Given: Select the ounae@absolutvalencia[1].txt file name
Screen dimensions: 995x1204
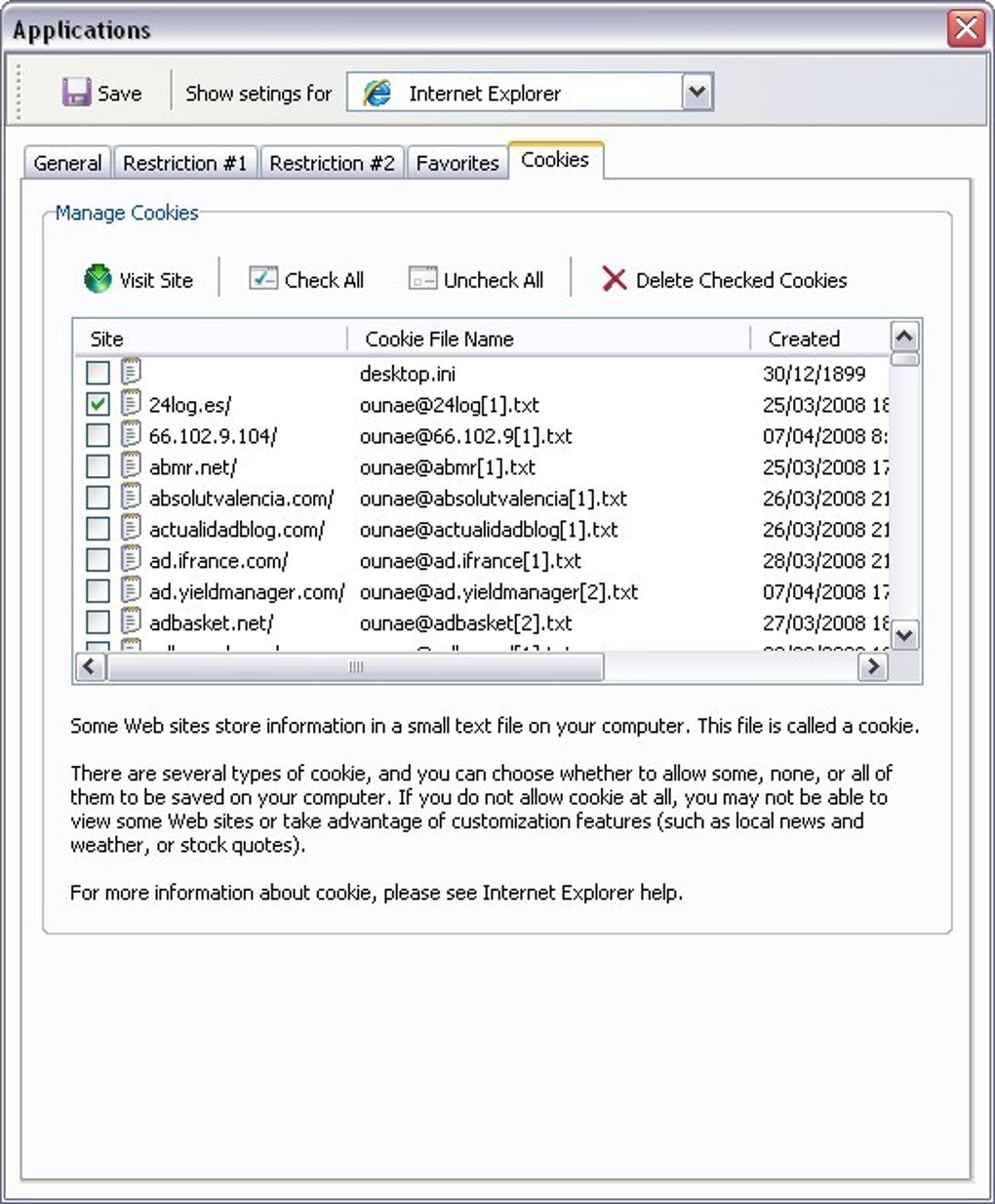Looking at the screenshot, I should click(x=493, y=499).
